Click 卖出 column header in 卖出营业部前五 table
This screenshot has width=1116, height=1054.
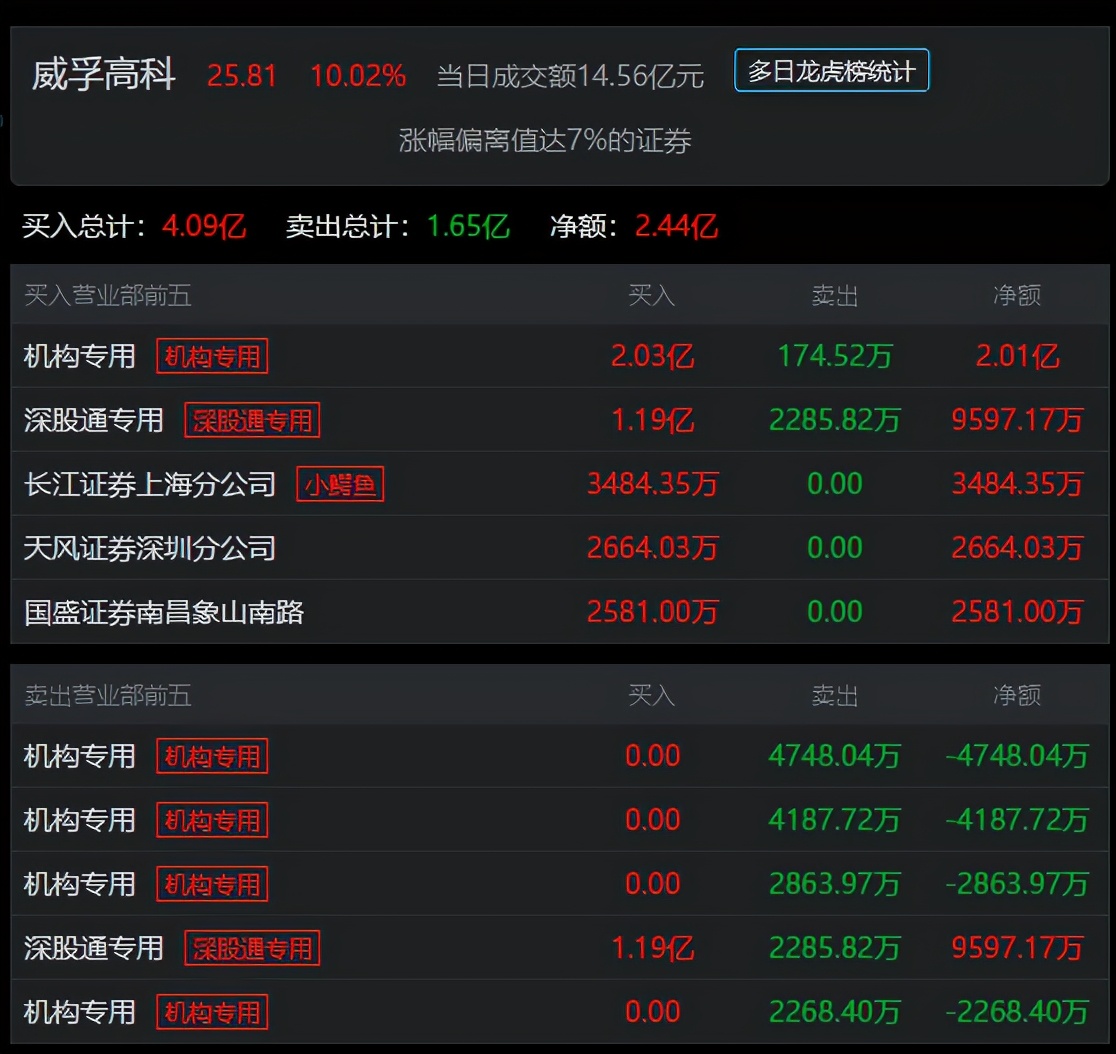[835, 695]
